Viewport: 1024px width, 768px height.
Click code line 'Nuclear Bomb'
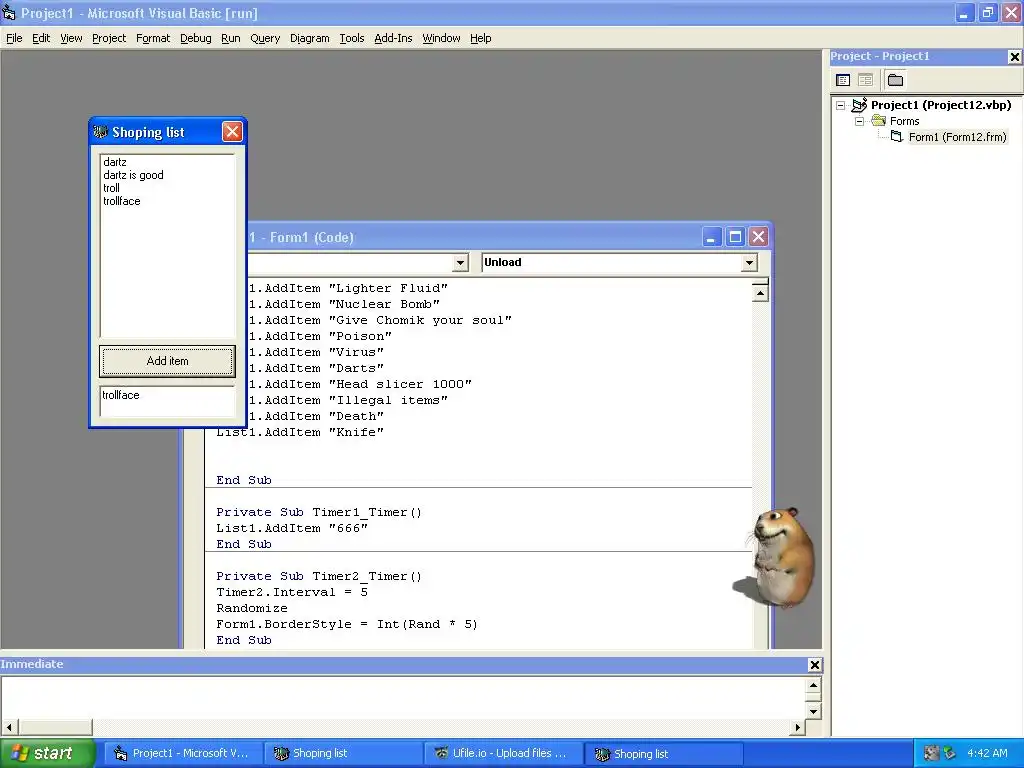[344, 304]
